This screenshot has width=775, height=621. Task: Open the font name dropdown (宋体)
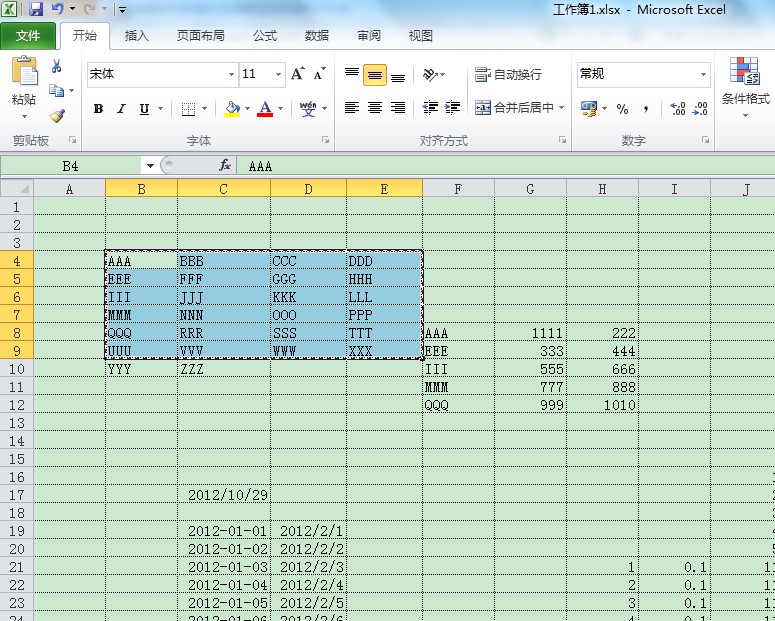pyautogui.click(x=231, y=74)
